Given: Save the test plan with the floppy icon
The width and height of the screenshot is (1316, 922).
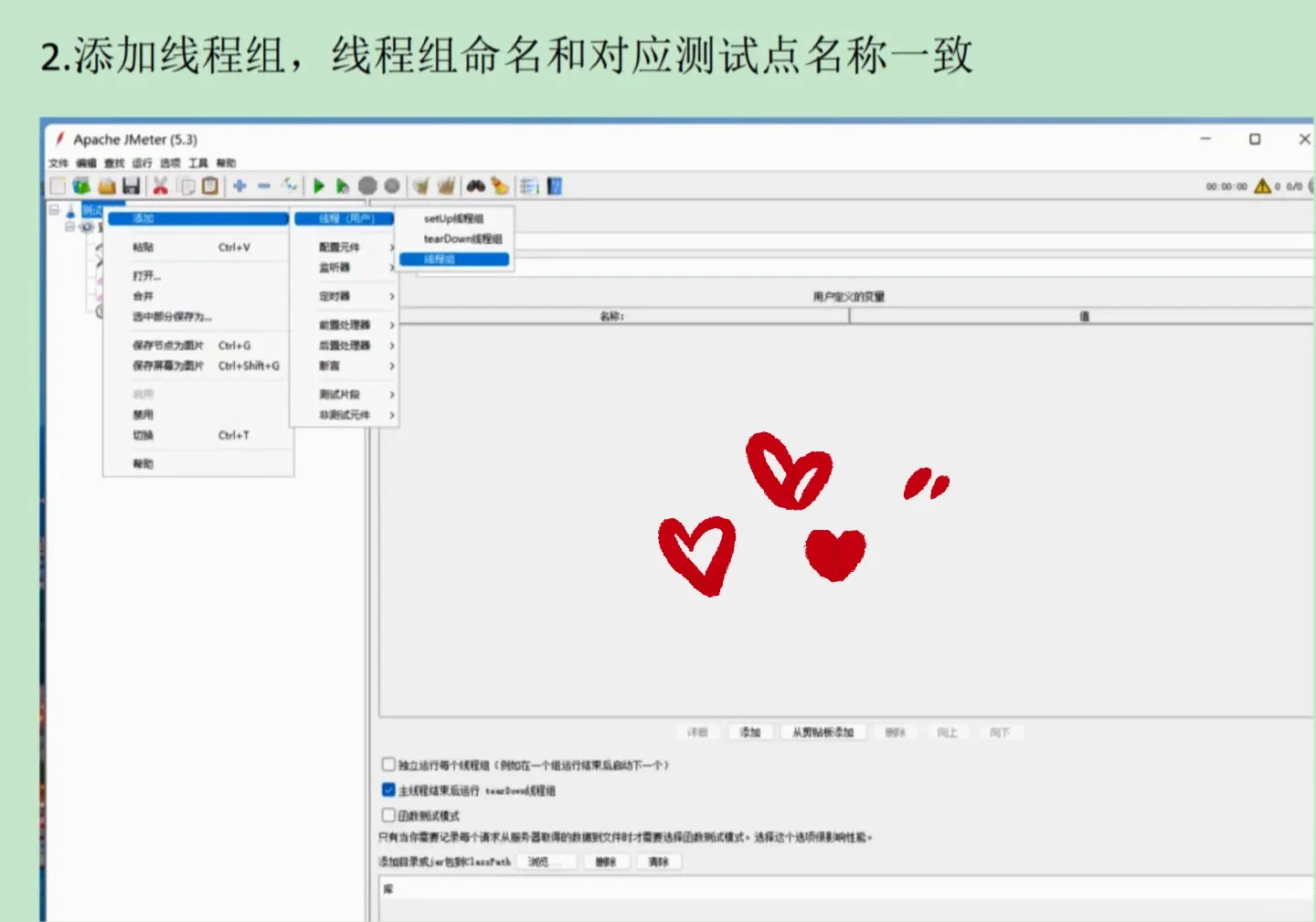Looking at the screenshot, I should click(132, 186).
